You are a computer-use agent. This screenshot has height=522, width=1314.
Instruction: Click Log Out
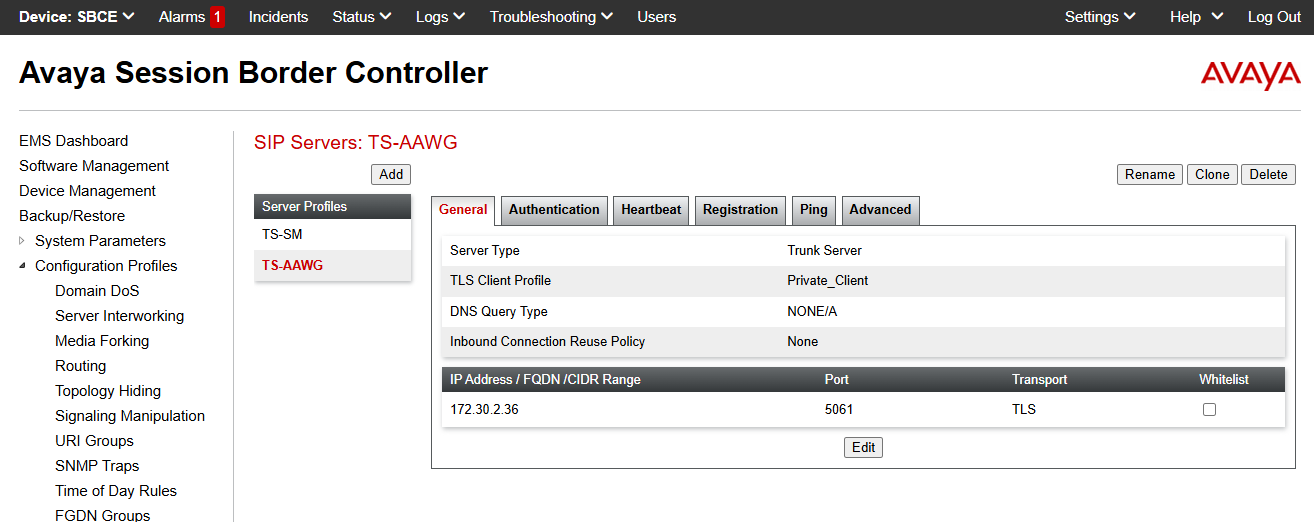1274,17
